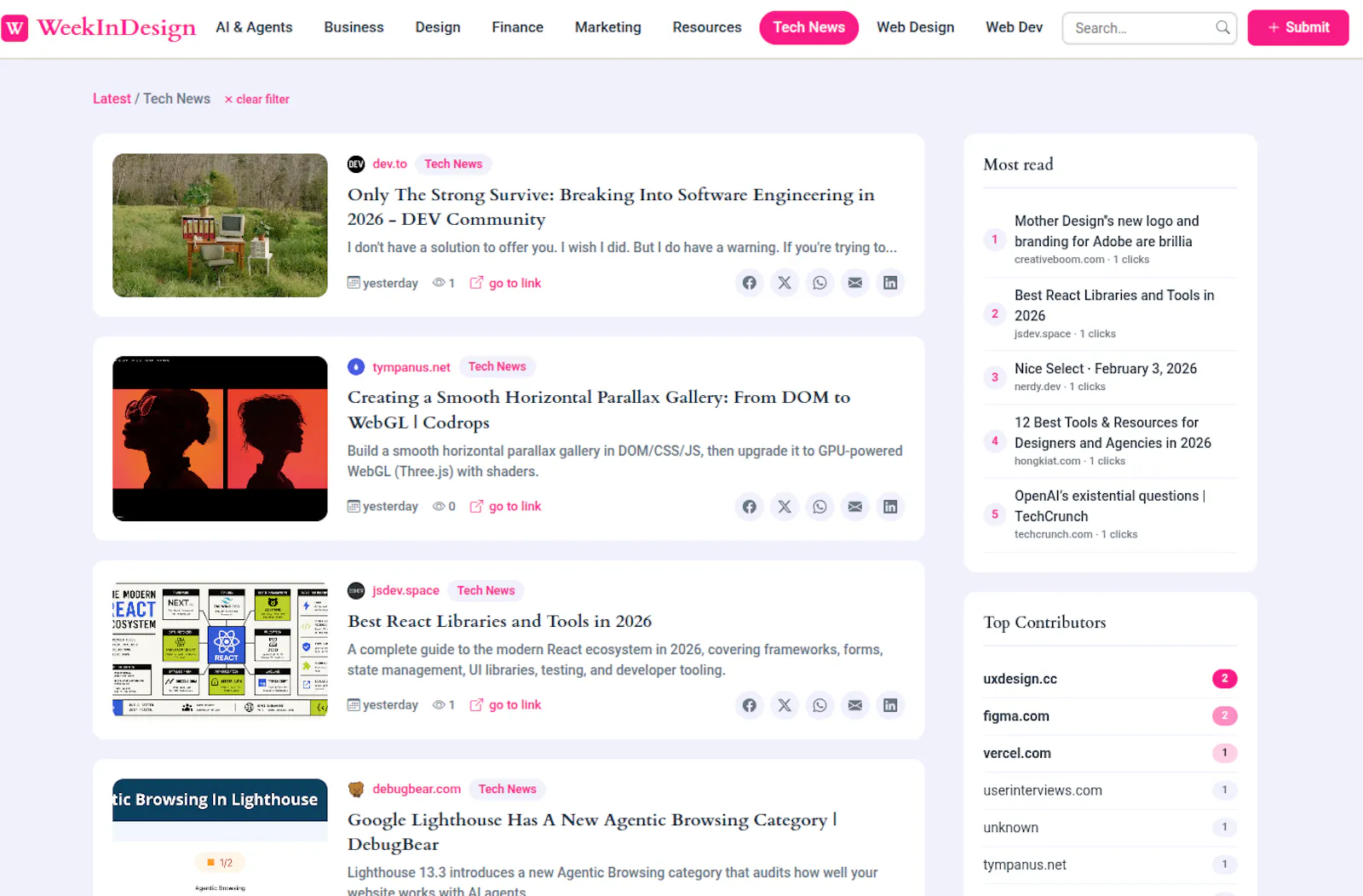The image size is (1363, 896).
Task: Open Mother Design's Adobe logo most-read item
Action: point(1107,232)
